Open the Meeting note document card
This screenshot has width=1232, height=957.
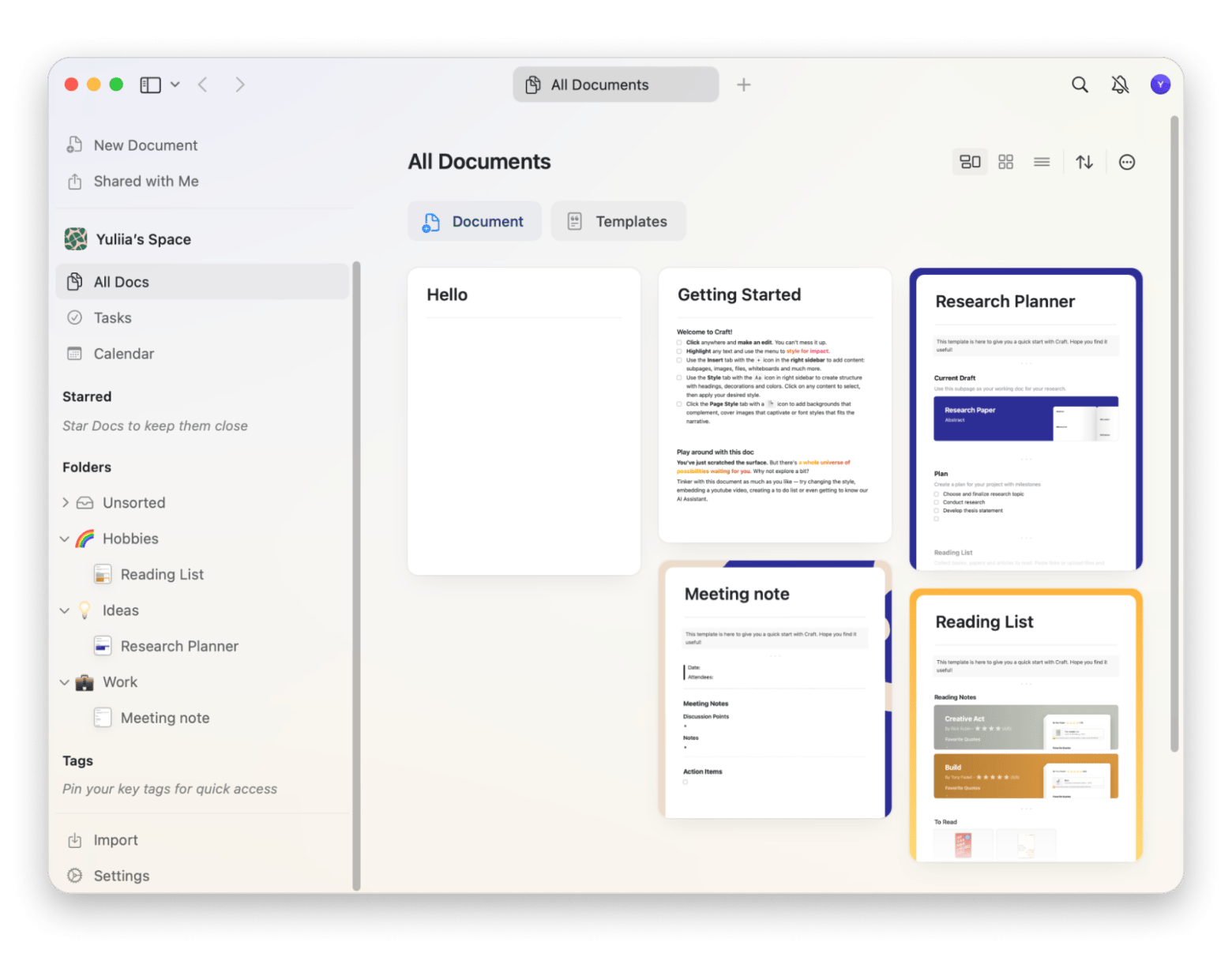pyautogui.click(x=775, y=689)
